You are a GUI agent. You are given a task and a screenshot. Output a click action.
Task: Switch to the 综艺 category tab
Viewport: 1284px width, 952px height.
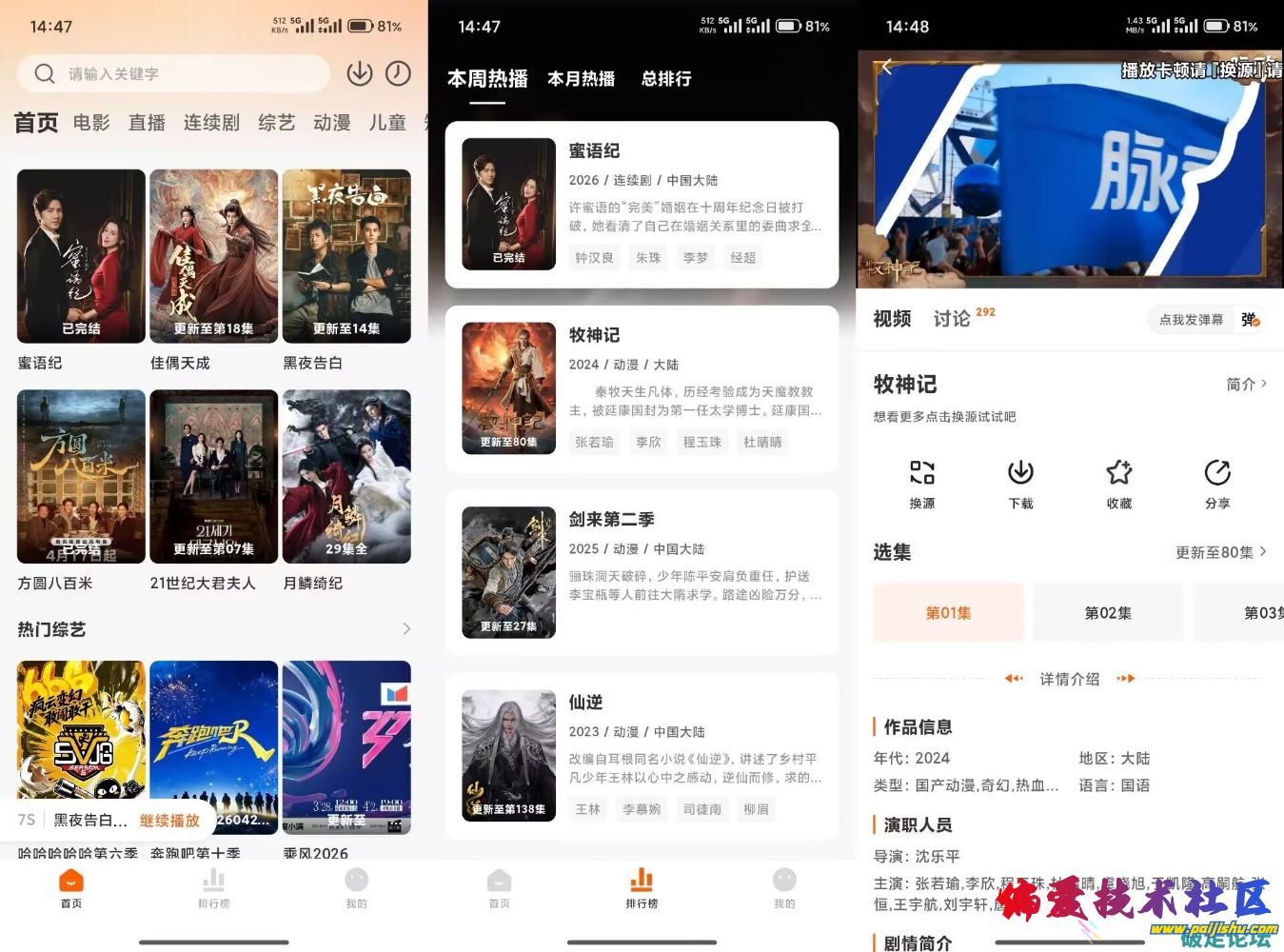[276, 123]
